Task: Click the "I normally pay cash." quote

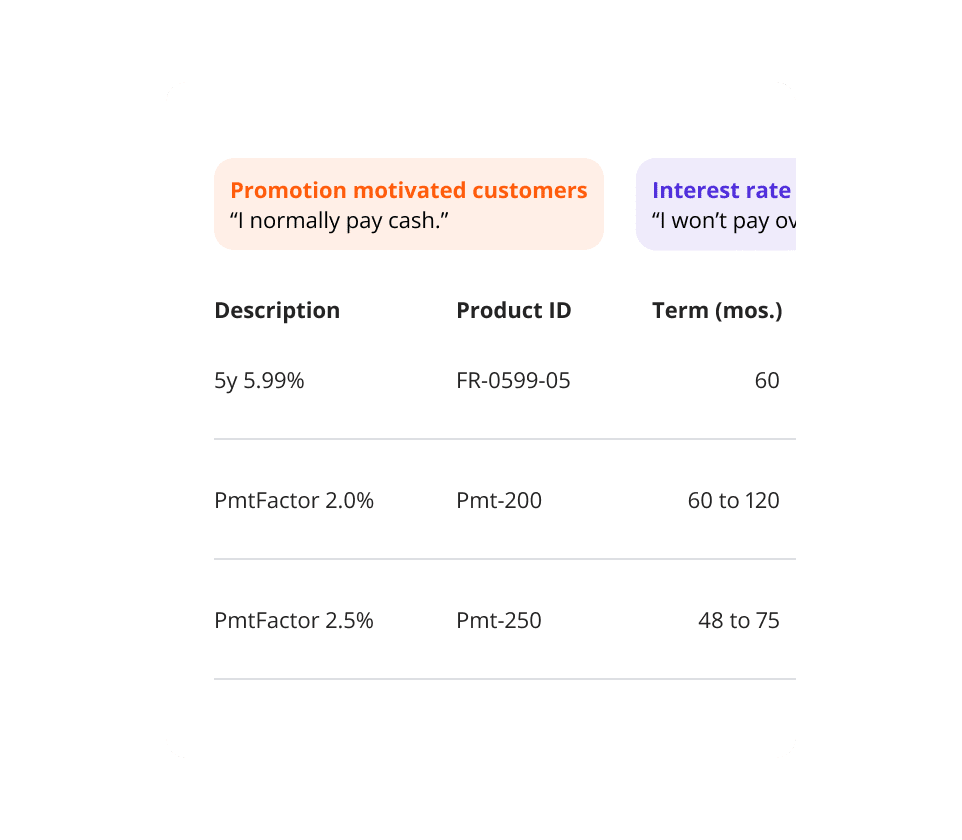Action: [339, 220]
